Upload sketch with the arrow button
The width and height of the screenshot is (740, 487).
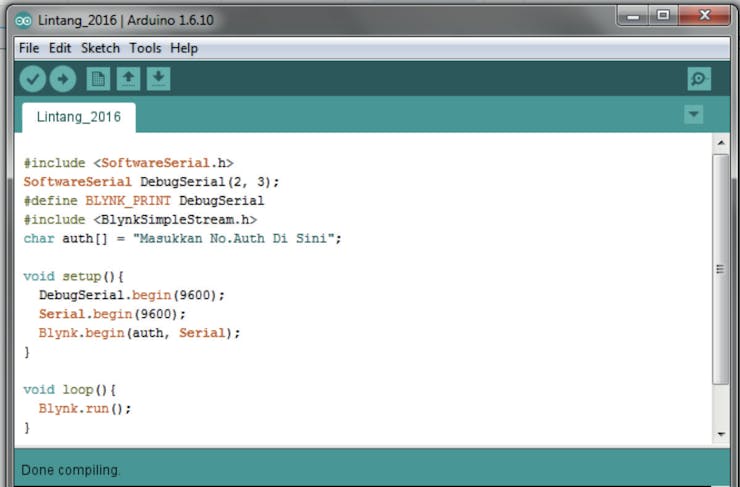point(63,79)
